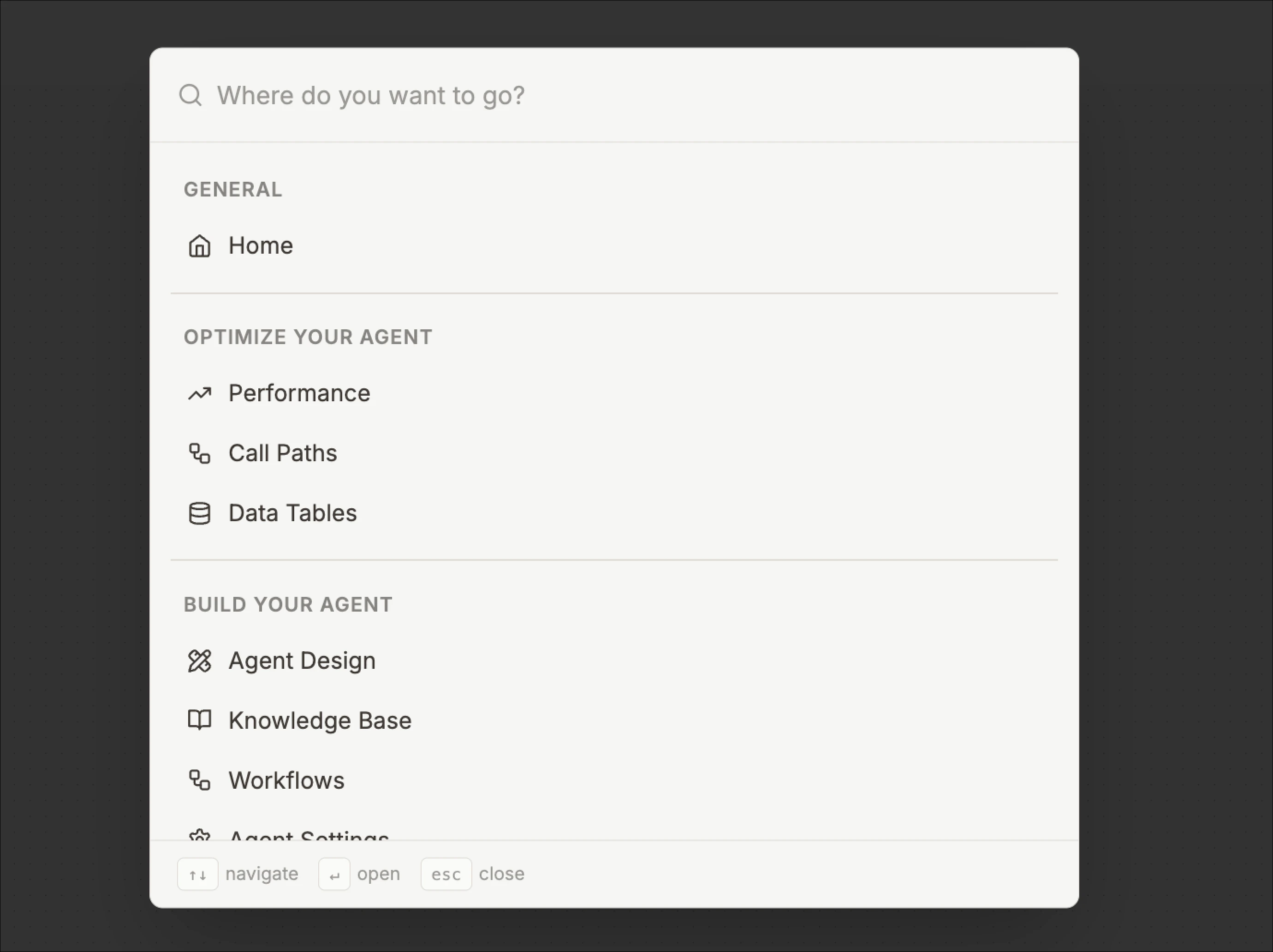Click the magnifying glass search icon
Screen dimensions: 1273x952
[190, 95]
